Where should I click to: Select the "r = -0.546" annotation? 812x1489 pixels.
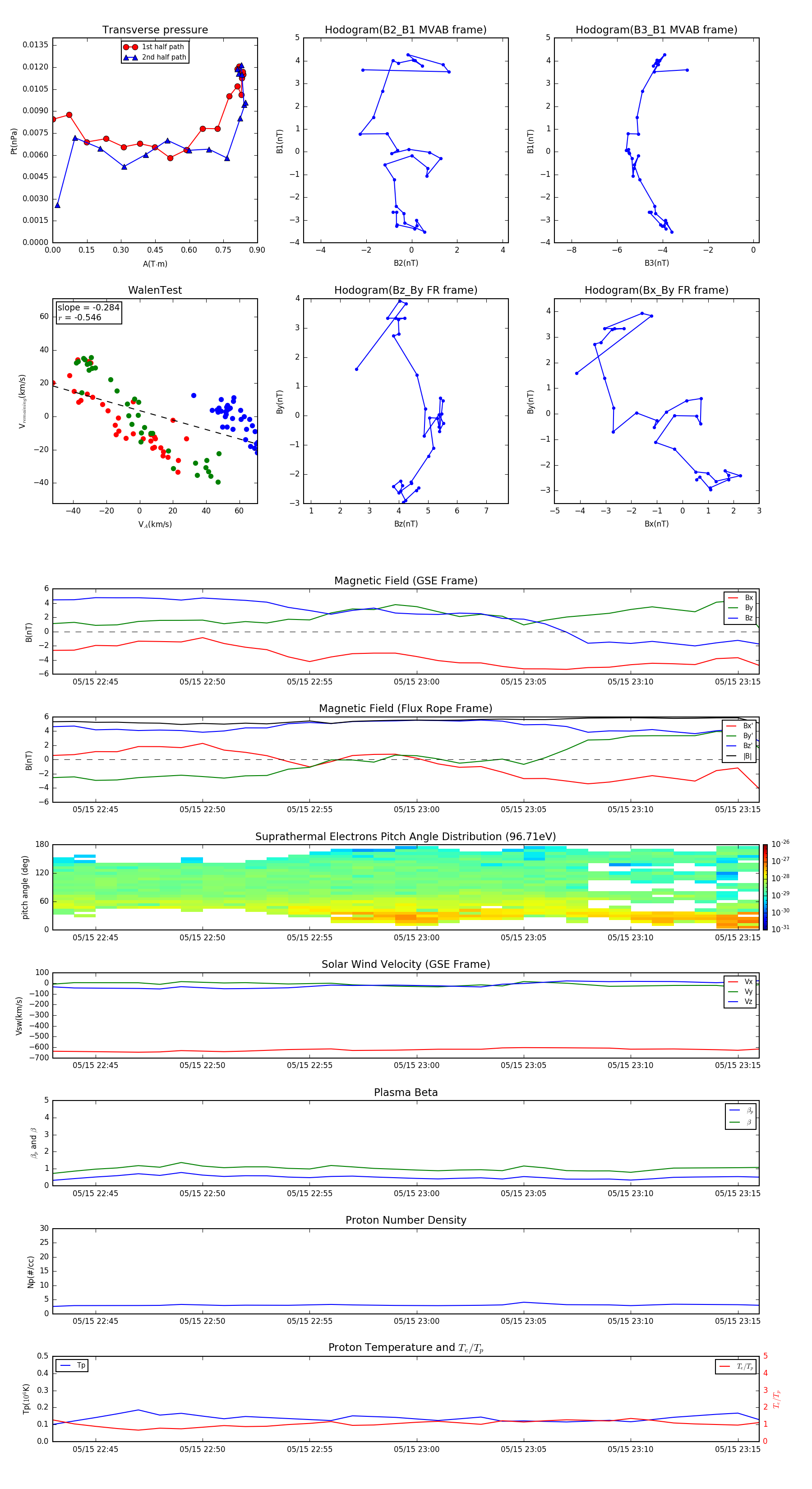click(80, 317)
